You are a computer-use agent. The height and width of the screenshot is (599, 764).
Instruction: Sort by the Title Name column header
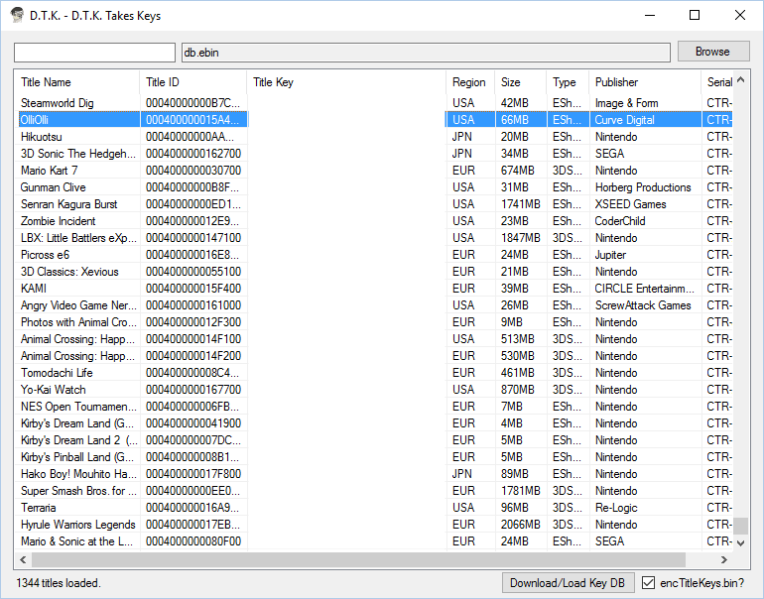tap(78, 82)
